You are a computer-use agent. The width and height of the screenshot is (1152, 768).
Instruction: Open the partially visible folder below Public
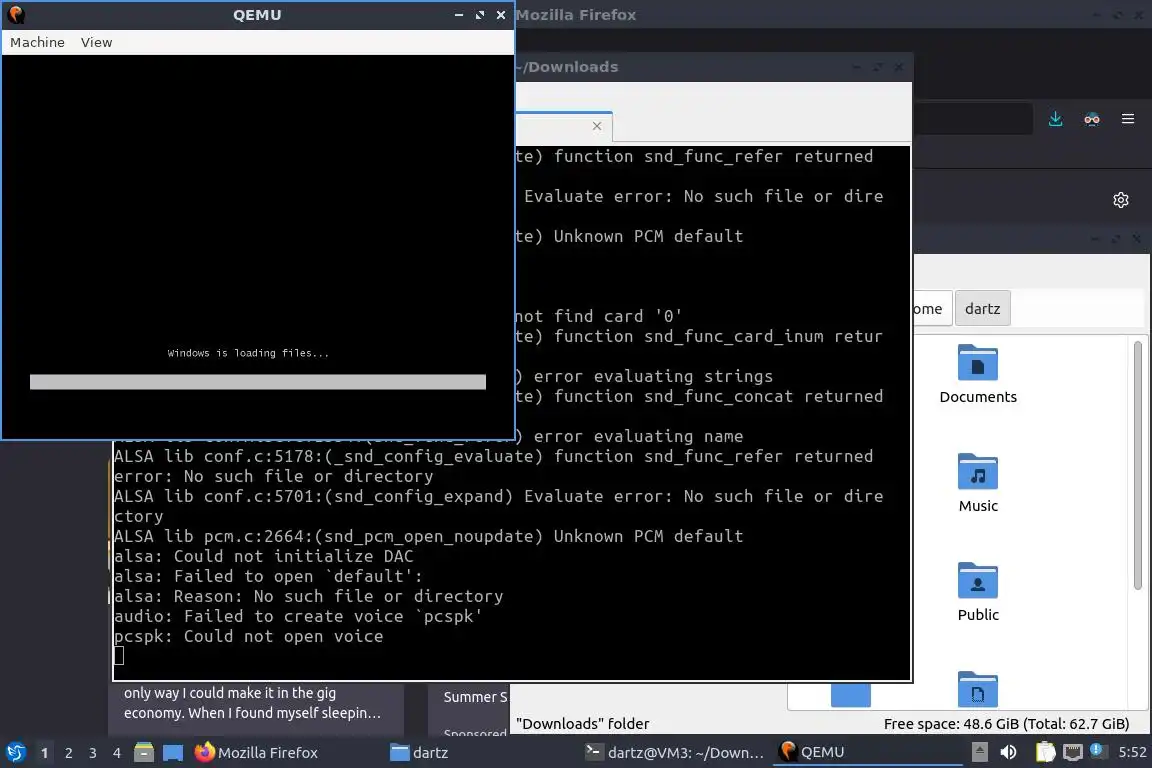coord(978,689)
